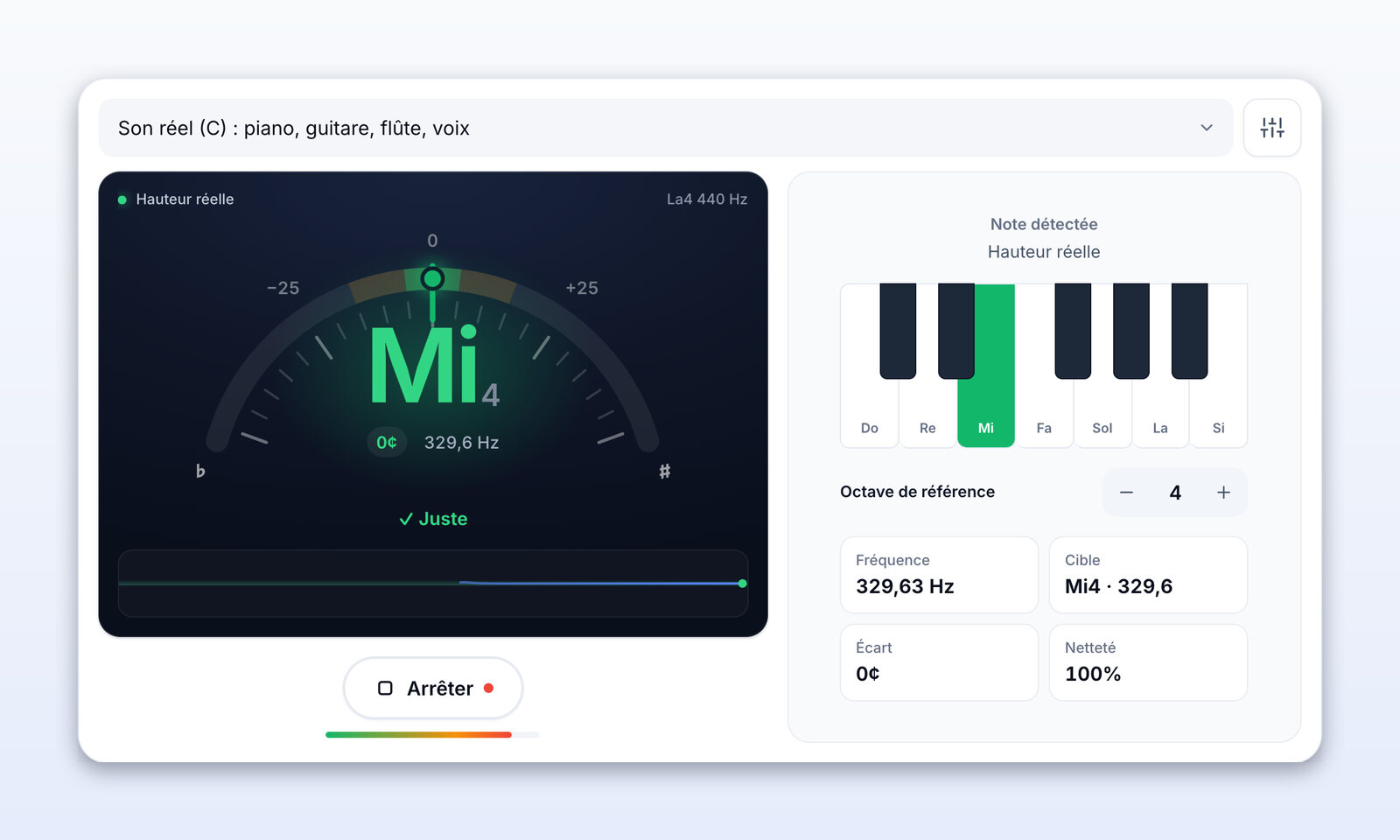Select the Do piano key
1400x840 pixels.
tap(869, 416)
